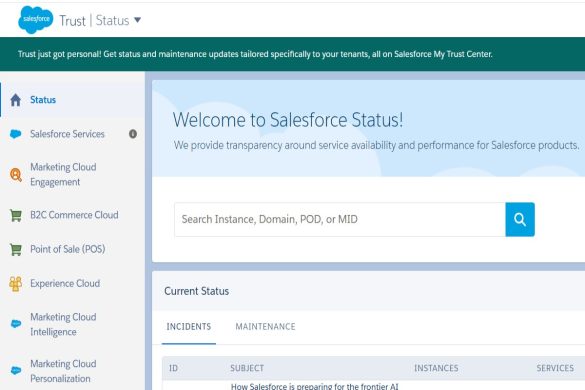The height and width of the screenshot is (390, 585).
Task: Switch to the MAINTENANCE tab
Action: [265, 327]
